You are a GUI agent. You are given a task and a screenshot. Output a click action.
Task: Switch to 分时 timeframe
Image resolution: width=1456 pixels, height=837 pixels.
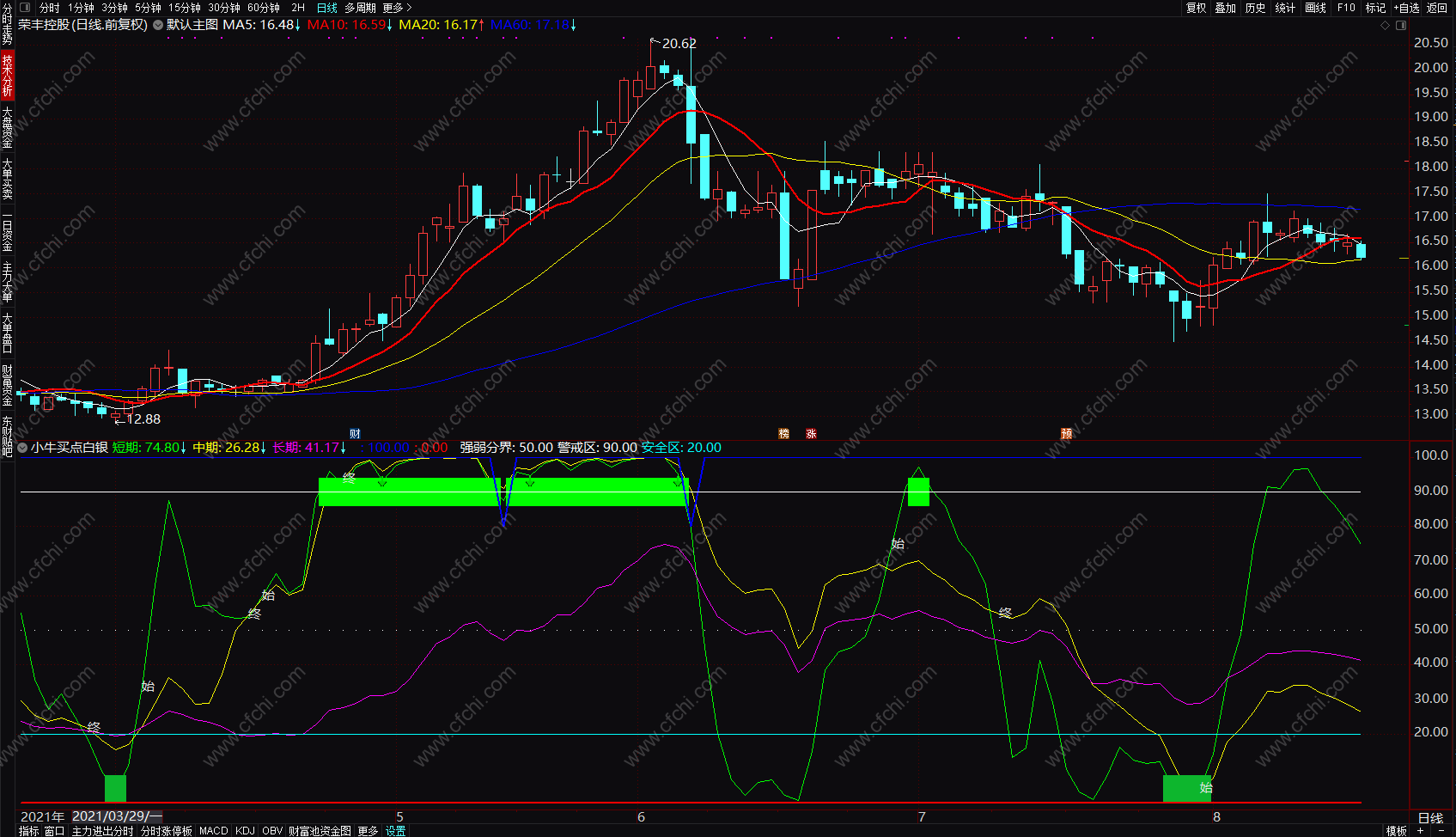[50, 8]
